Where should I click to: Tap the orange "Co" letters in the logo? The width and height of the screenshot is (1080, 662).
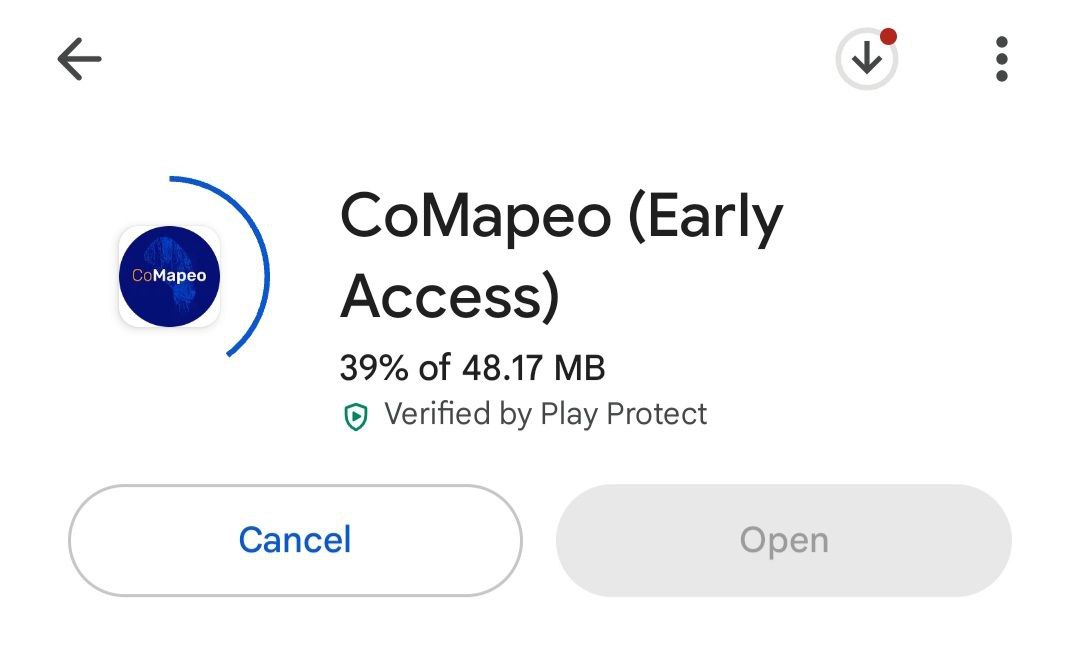click(x=142, y=276)
